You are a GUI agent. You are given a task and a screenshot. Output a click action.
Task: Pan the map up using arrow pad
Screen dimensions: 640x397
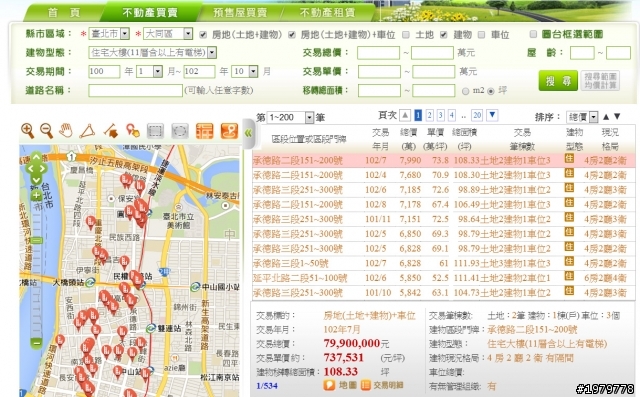coord(36,157)
